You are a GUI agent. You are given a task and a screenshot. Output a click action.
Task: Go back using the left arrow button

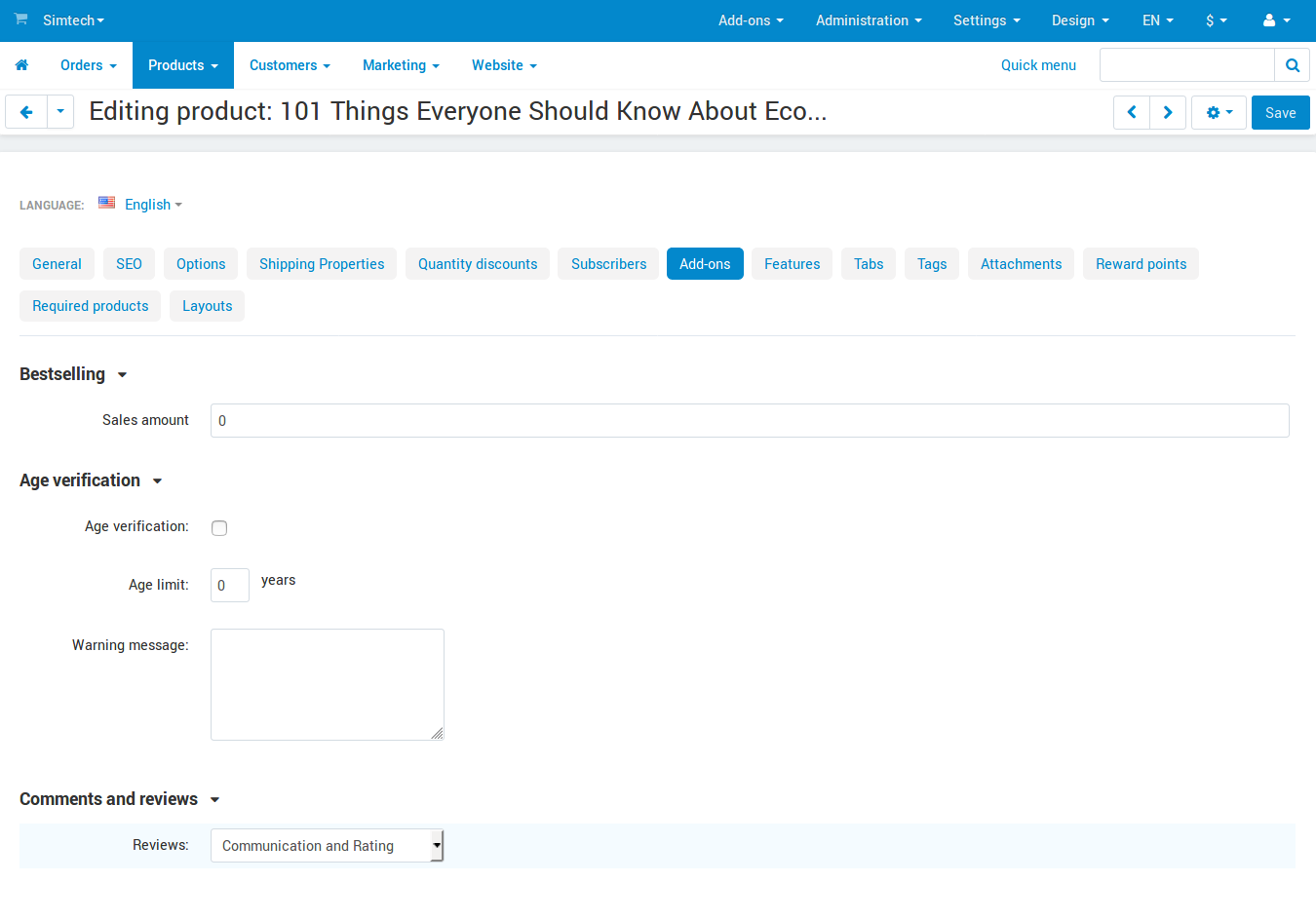click(x=26, y=112)
